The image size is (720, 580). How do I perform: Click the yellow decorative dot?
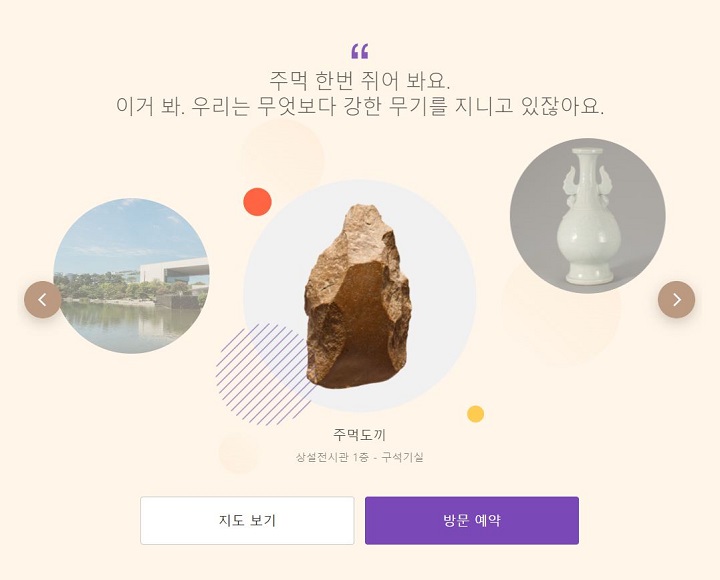(475, 414)
